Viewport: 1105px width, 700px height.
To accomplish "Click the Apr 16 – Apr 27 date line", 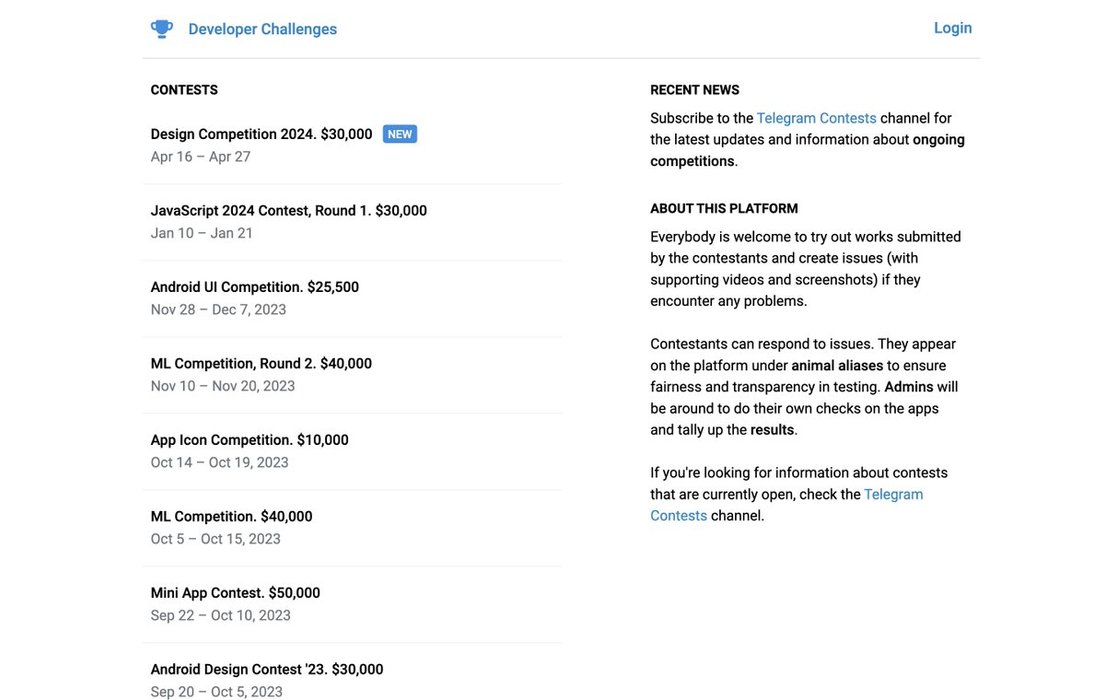I will click(200, 157).
